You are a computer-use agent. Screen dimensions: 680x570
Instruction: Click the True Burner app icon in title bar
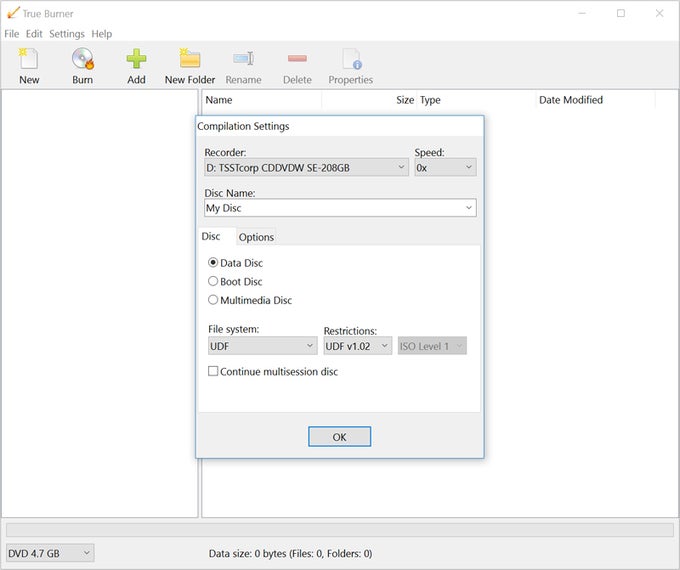(x=13, y=13)
